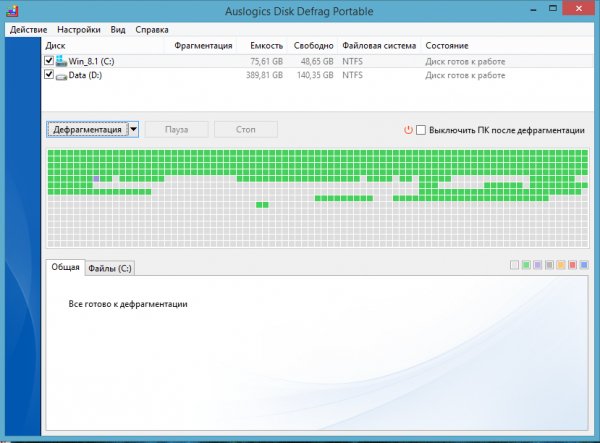The image size is (600, 443).
Task: Switch to the Файлы (C:) tab
Action: click(110, 268)
